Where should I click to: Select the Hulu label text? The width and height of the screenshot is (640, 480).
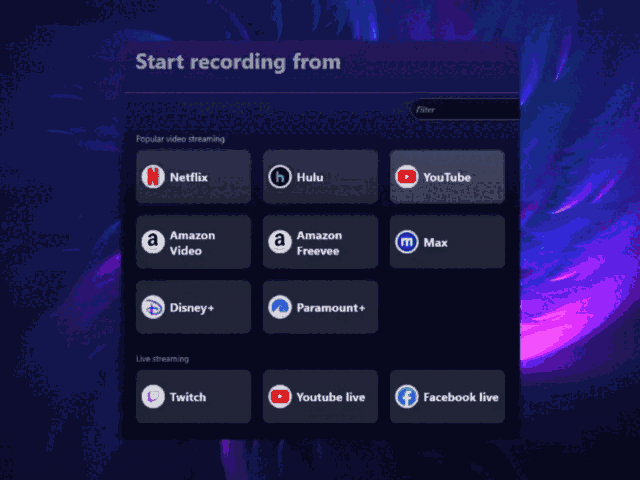point(310,177)
